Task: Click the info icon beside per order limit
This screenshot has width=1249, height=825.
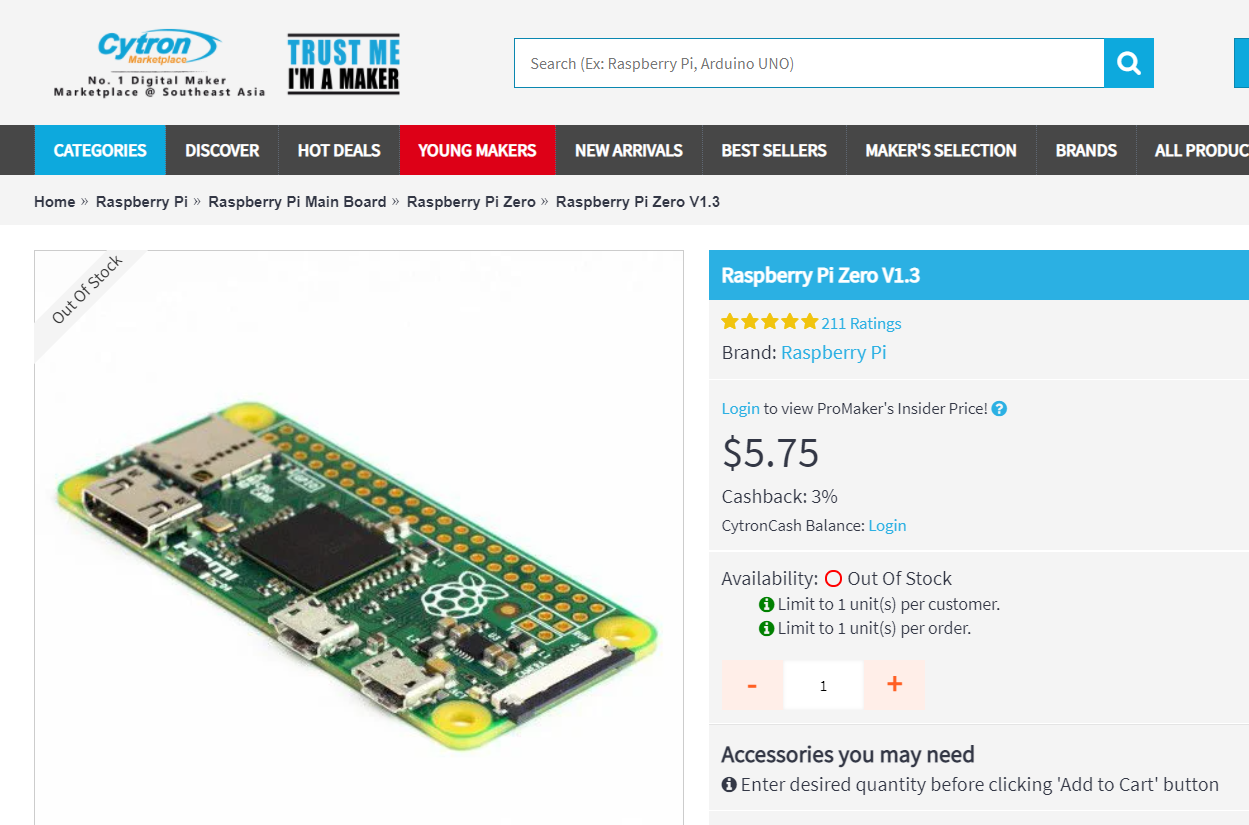Action: tap(767, 629)
